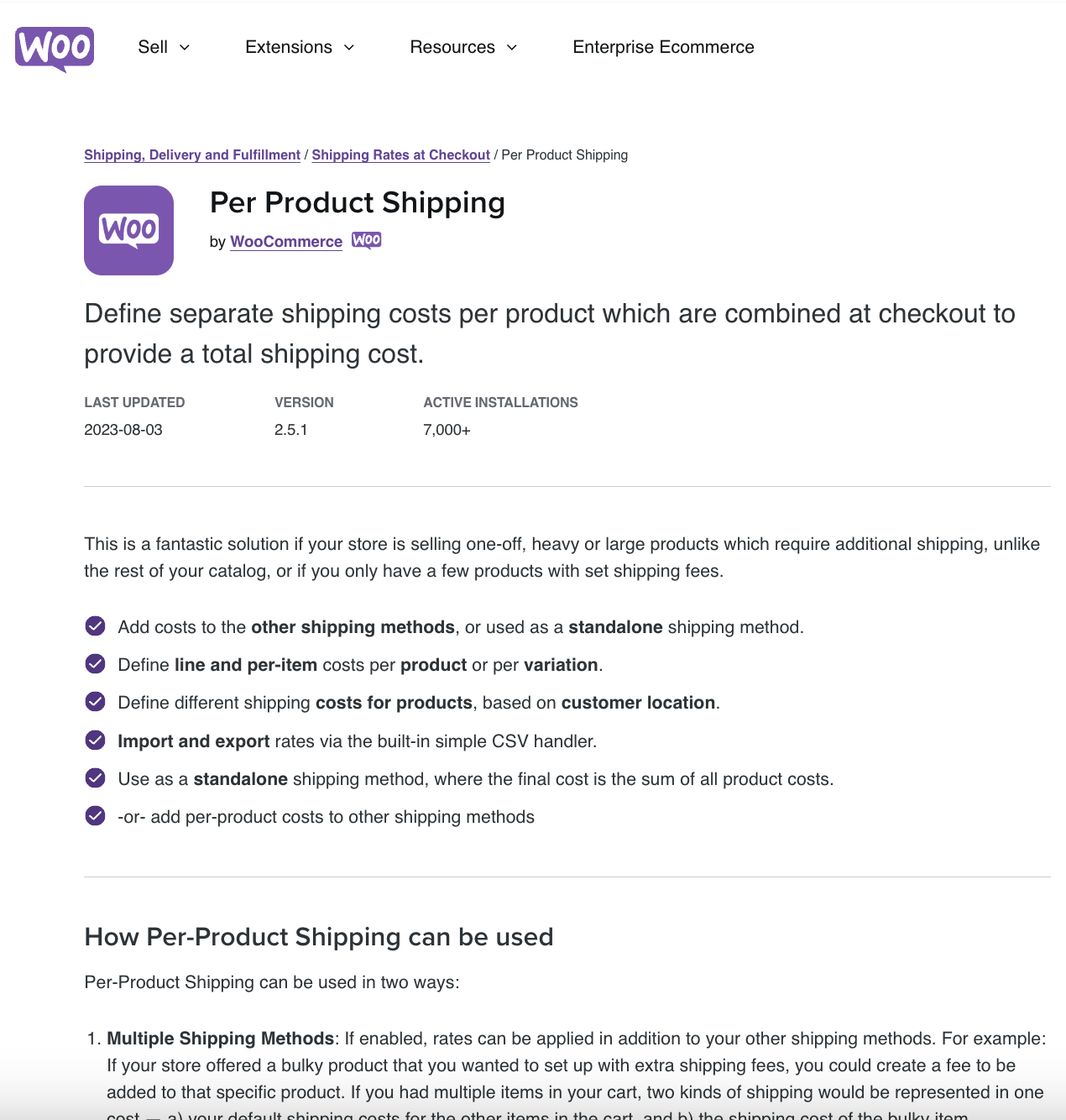Expand the Extensions dropdown
Viewport: 1066px width, 1120px height.
299,48
